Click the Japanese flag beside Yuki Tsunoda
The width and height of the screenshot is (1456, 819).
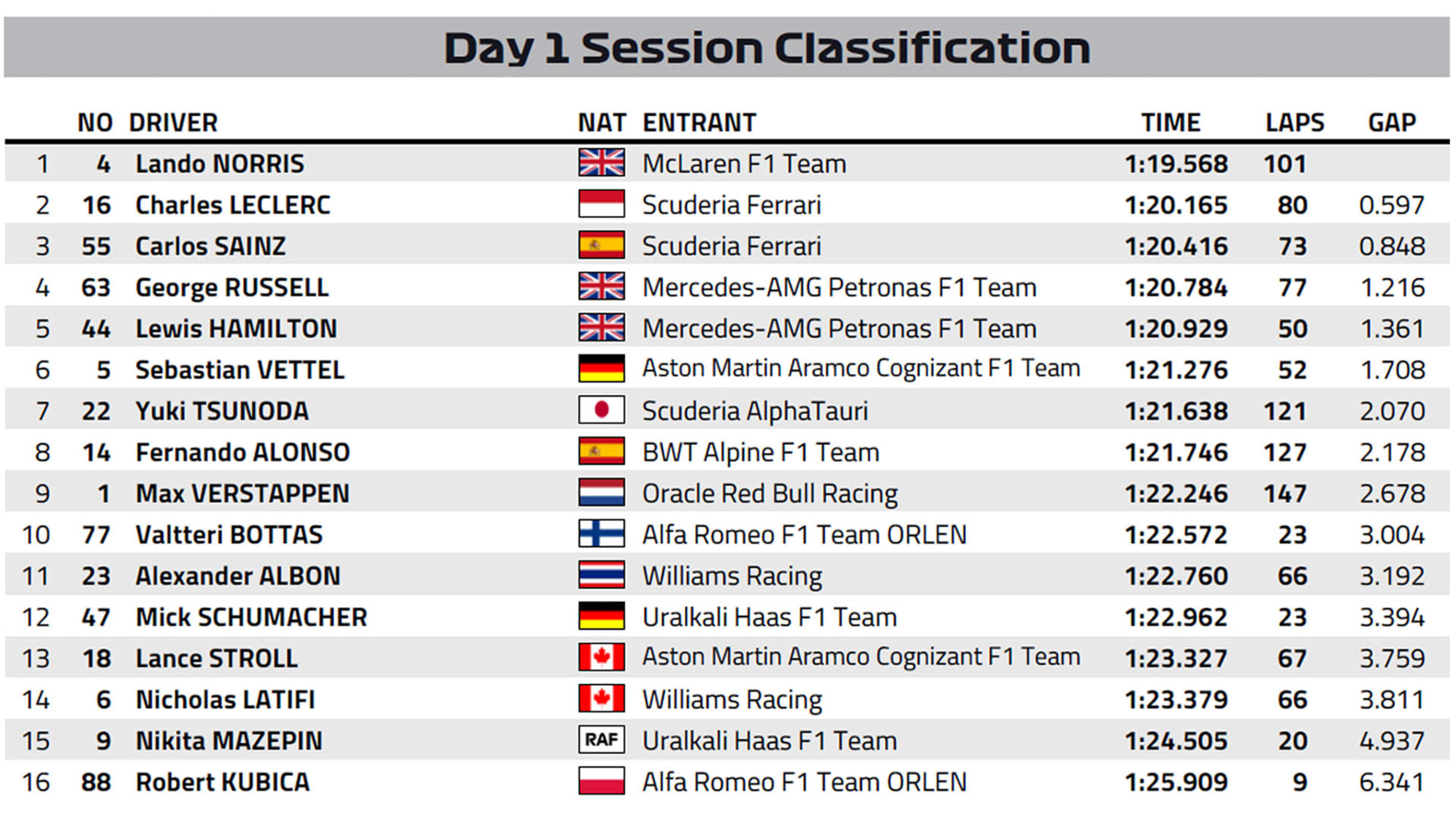[601, 410]
